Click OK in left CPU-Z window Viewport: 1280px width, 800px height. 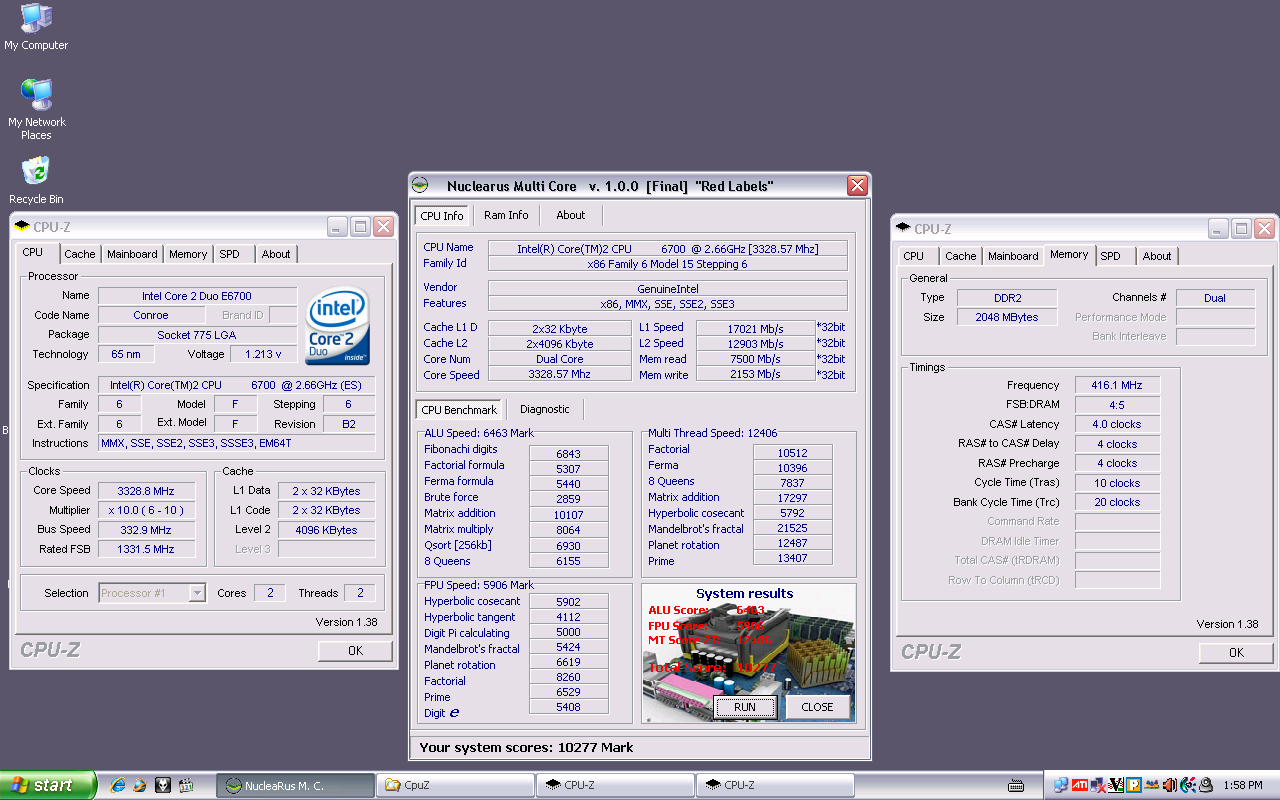click(356, 650)
